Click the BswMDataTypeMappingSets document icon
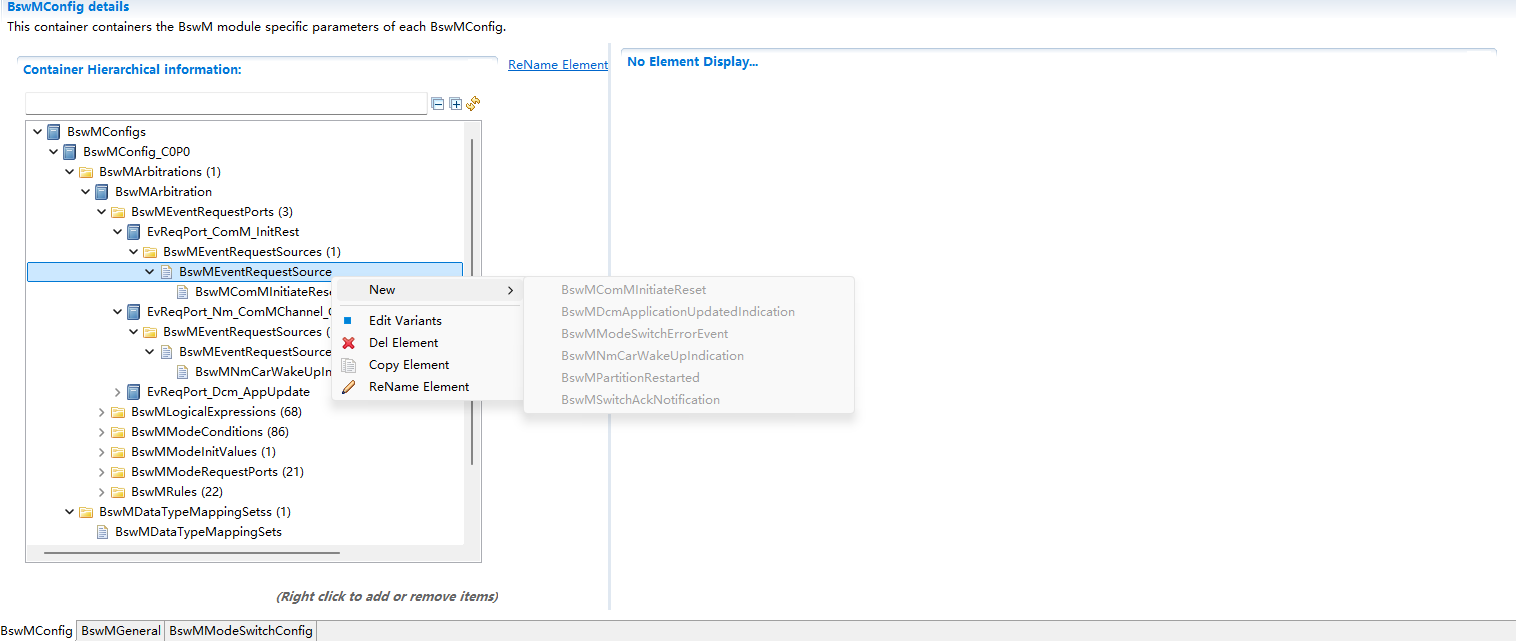 [103, 531]
